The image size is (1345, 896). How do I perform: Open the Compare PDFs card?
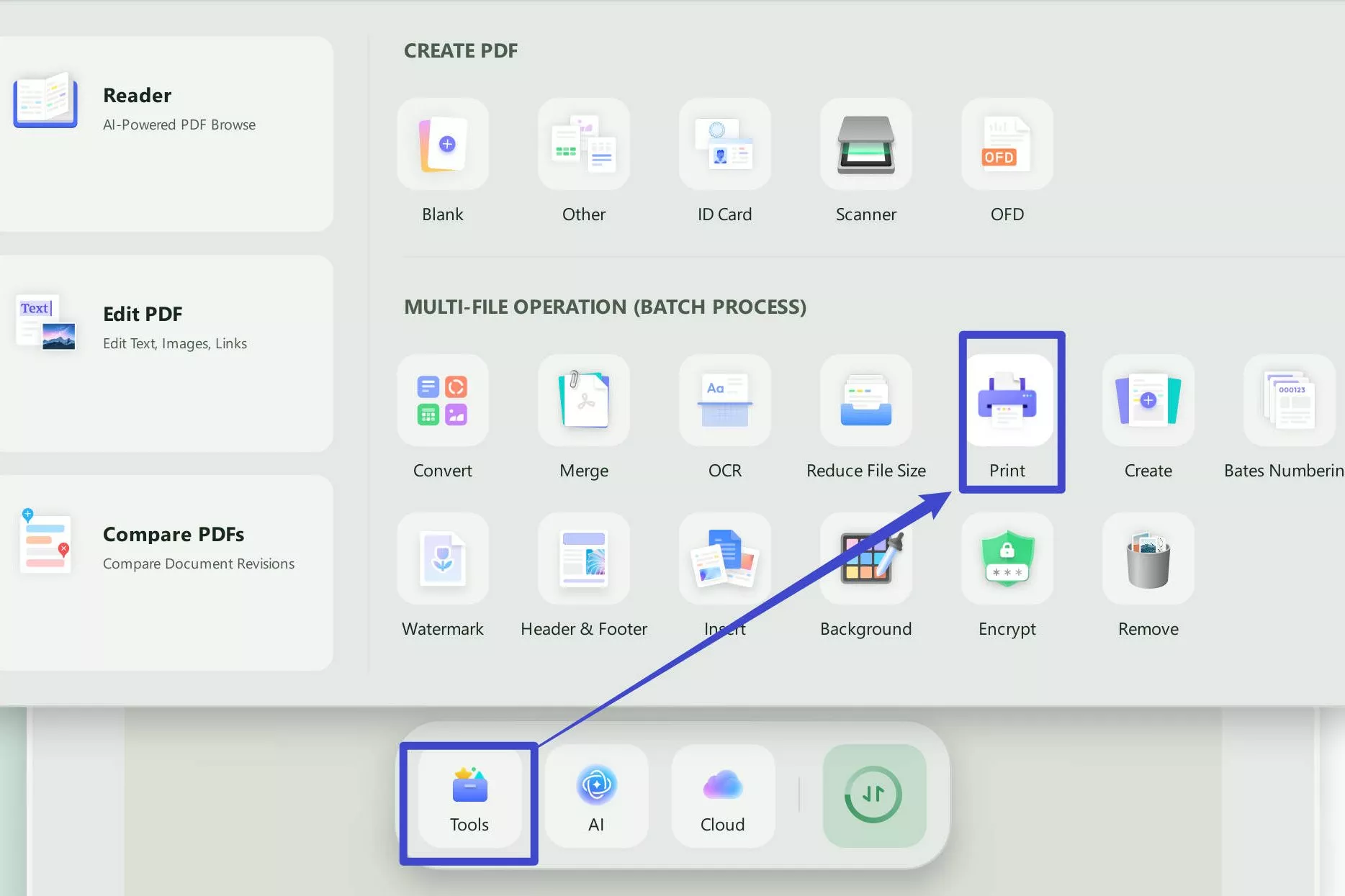click(x=166, y=573)
